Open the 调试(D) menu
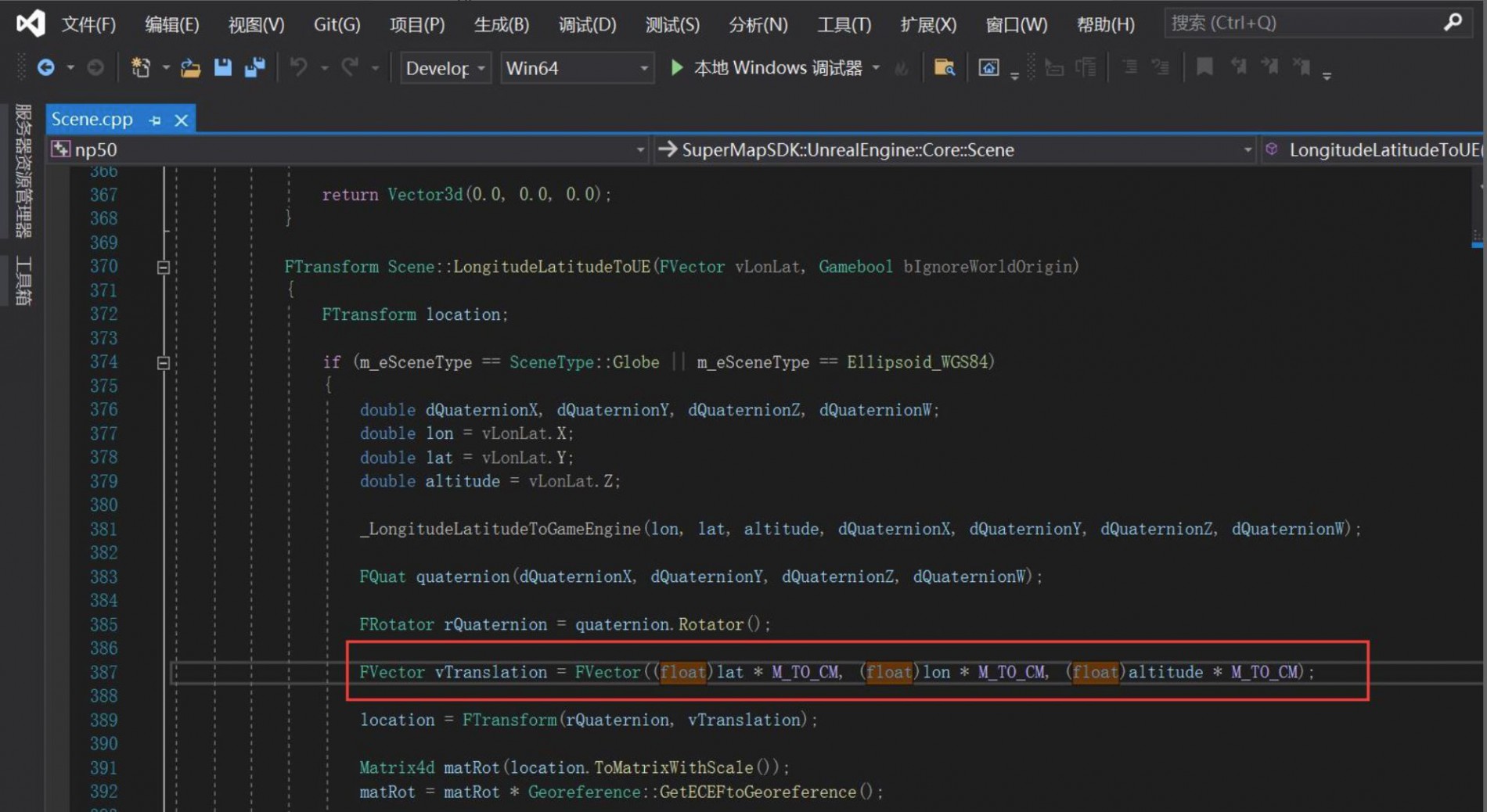 [587, 24]
